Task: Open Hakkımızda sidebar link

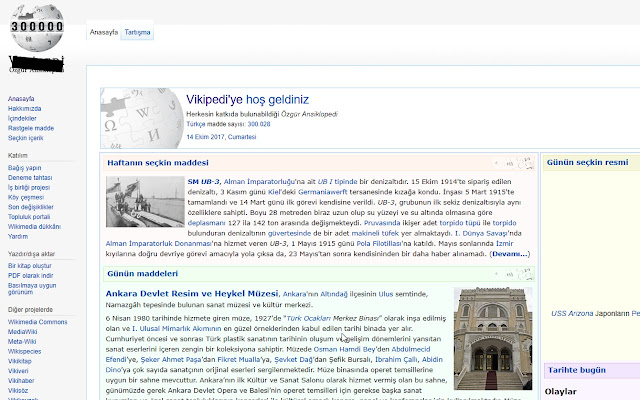Action: tap(24, 109)
